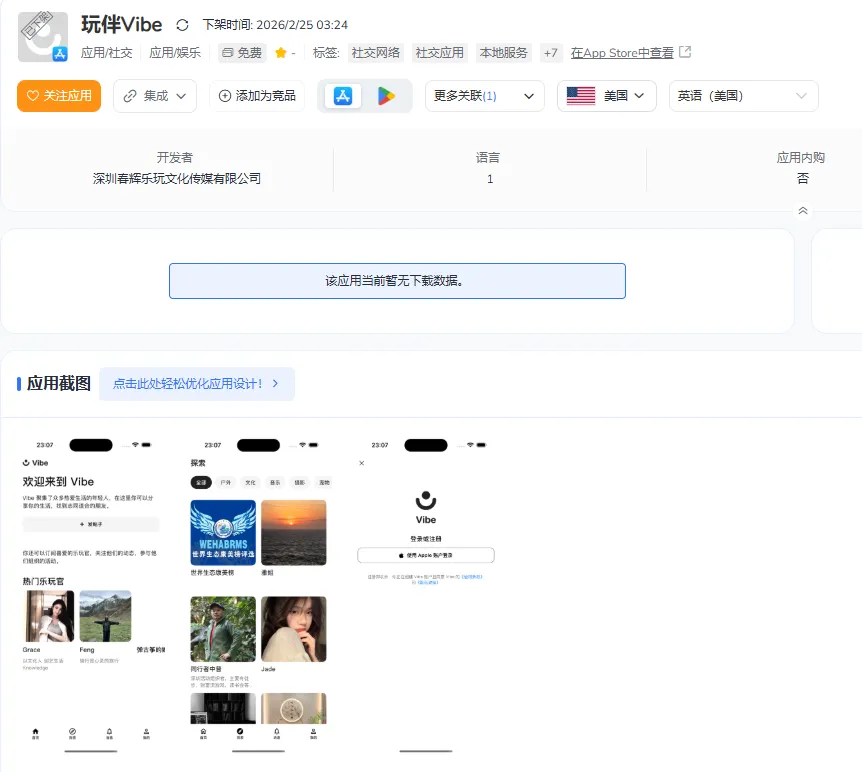Open the 集成 dropdown
The height and width of the screenshot is (772, 862).
155,96
